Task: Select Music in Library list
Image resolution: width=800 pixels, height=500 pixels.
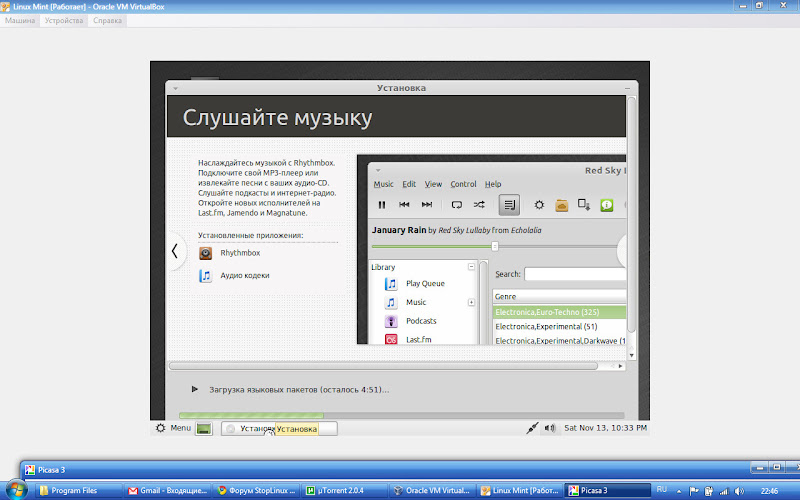Action: [x=416, y=302]
